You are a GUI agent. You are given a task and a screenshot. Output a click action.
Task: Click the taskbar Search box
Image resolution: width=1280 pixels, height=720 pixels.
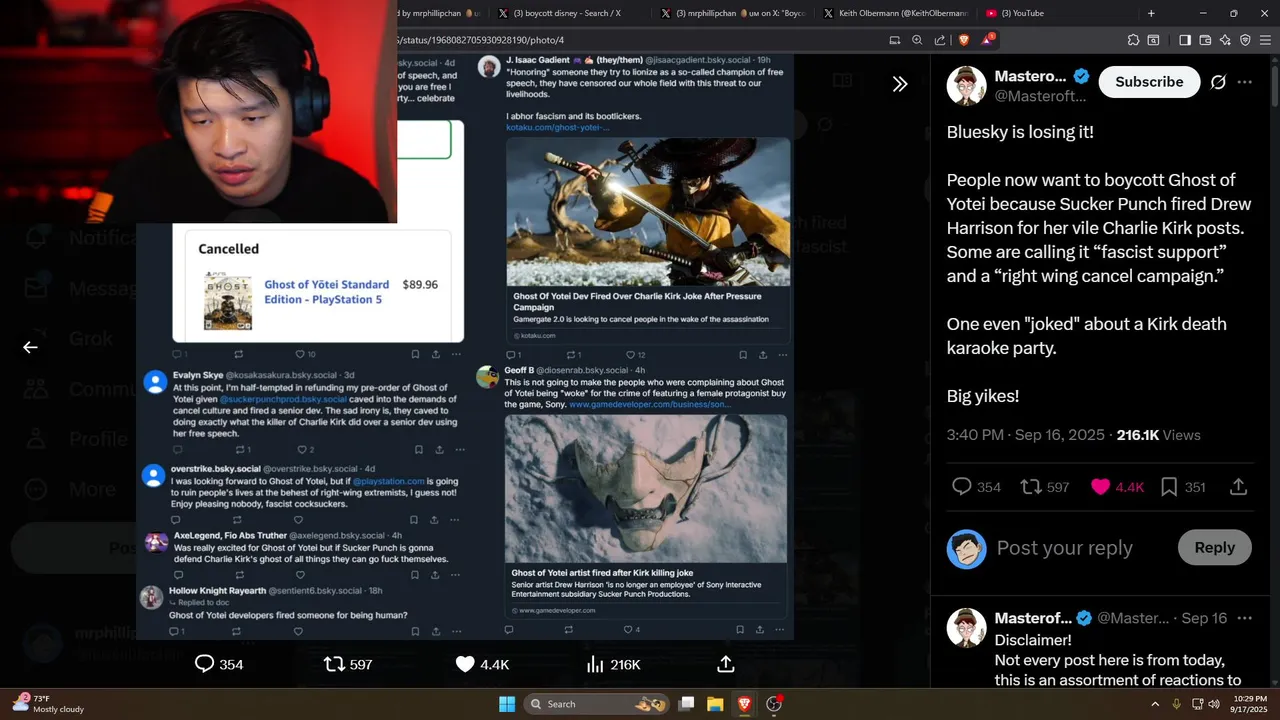tap(598, 704)
